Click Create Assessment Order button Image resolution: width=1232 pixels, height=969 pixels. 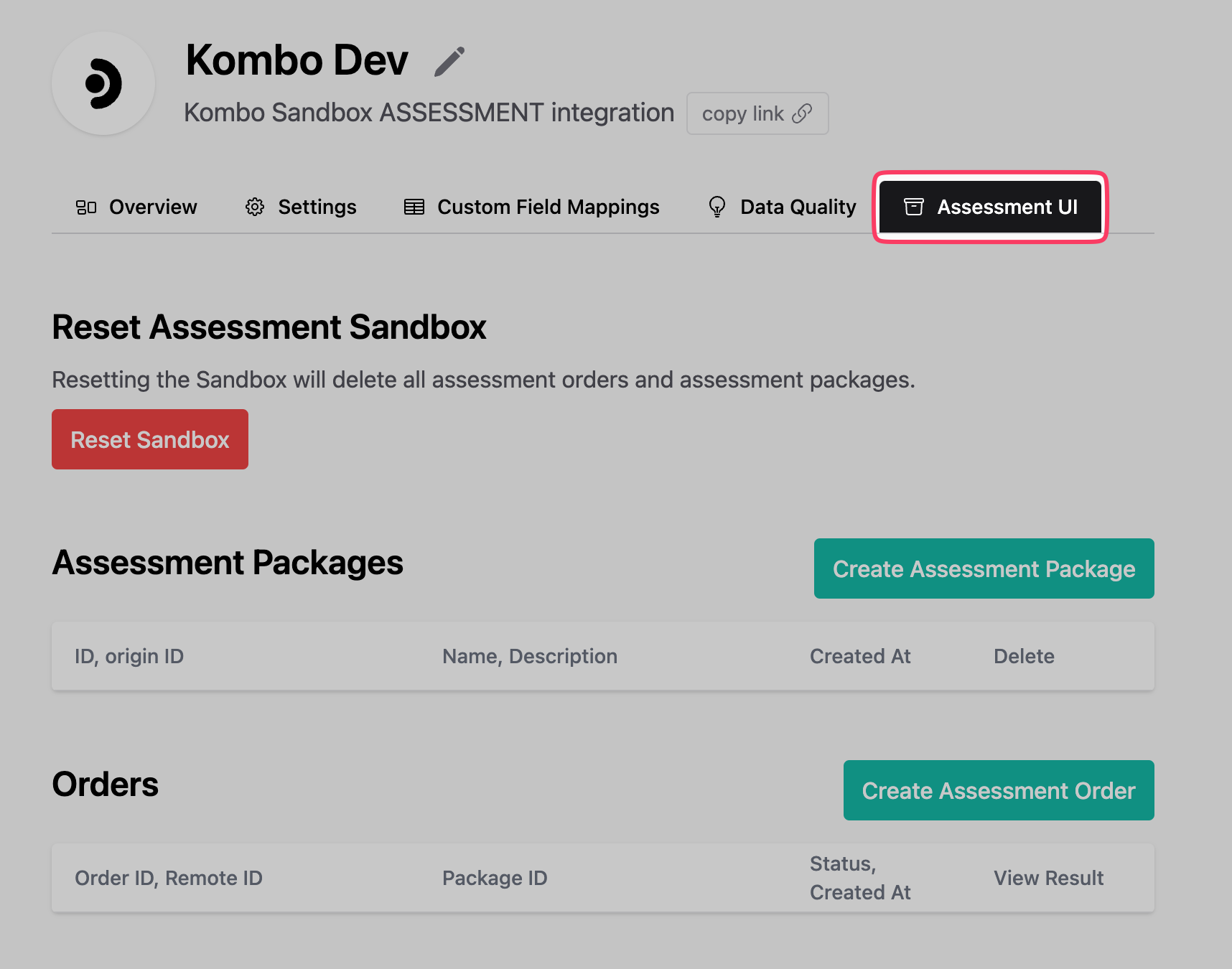click(x=999, y=790)
